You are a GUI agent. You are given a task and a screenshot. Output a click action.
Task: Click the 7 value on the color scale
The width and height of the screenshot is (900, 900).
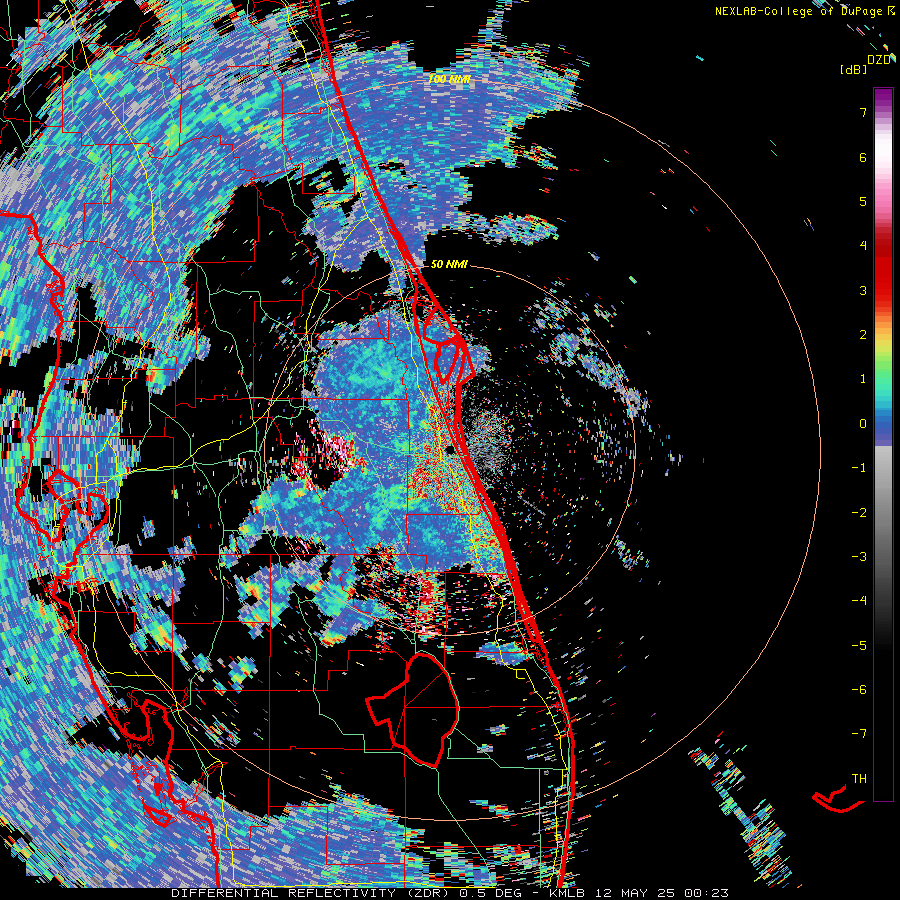(x=863, y=112)
